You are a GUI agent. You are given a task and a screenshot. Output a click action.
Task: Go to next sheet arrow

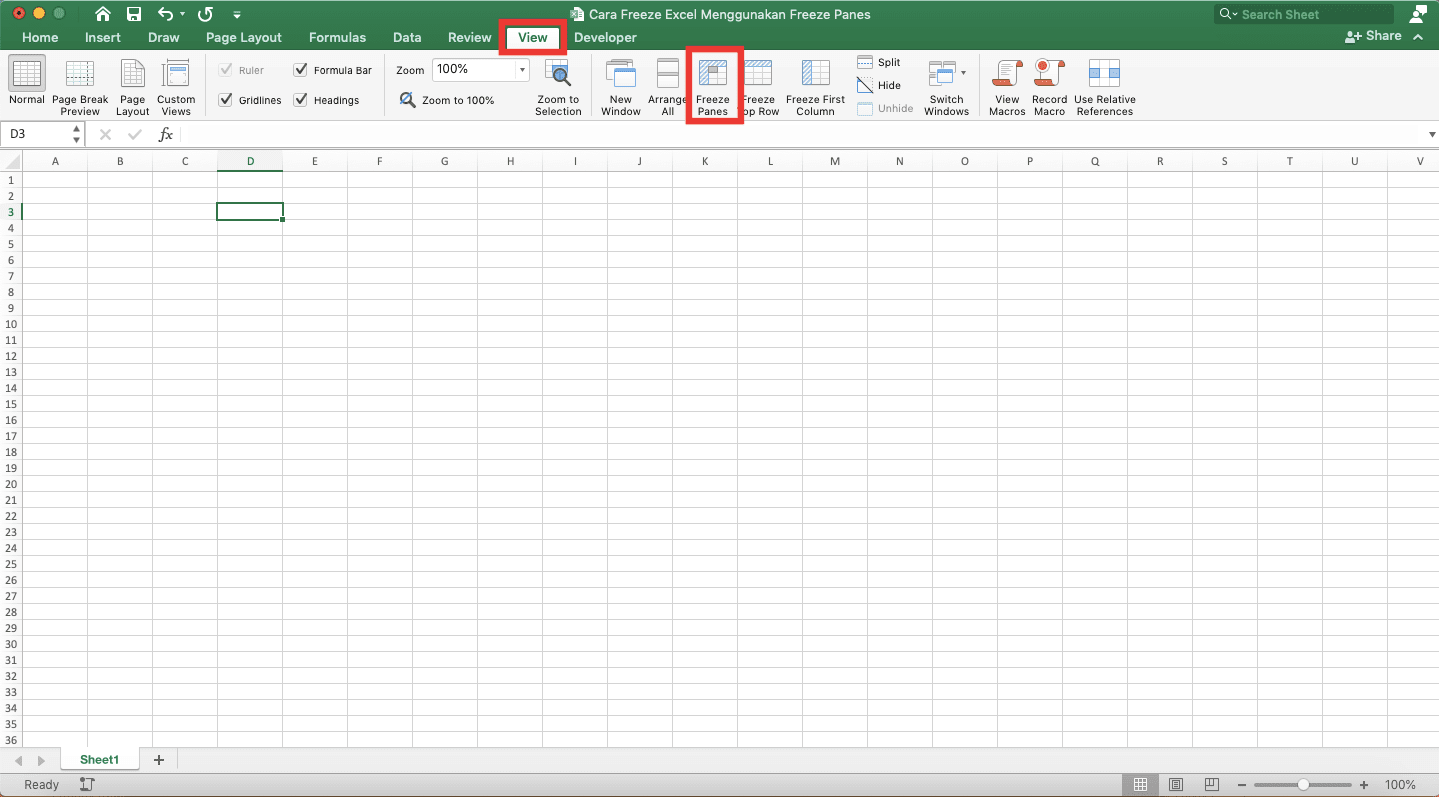(x=41, y=761)
